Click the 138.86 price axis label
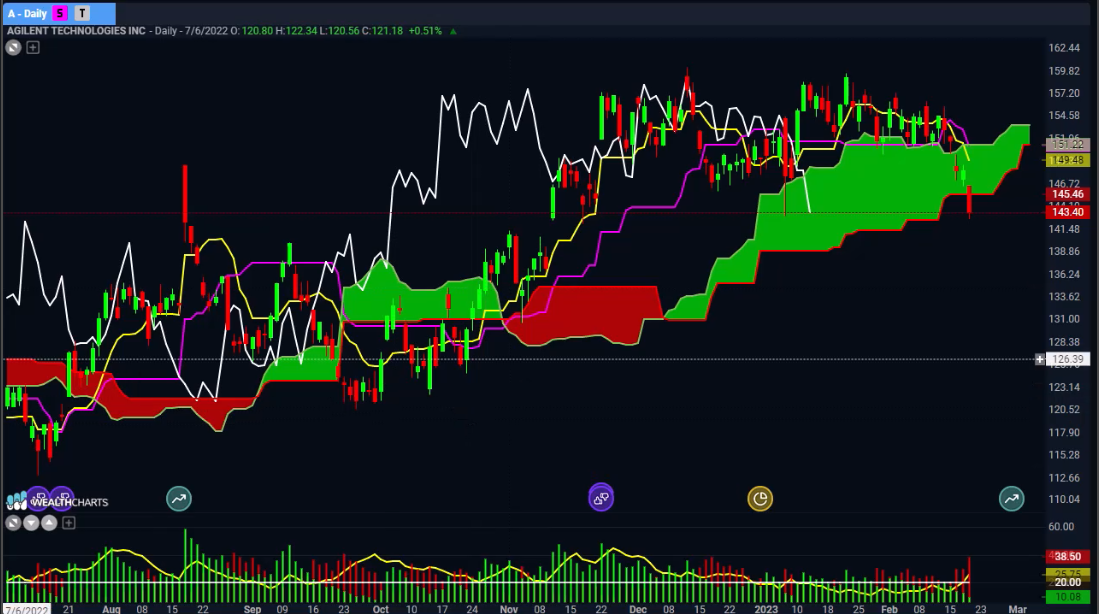Viewport: 1099px width, 614px height. pyautogui.click(x=1064, y=251)
